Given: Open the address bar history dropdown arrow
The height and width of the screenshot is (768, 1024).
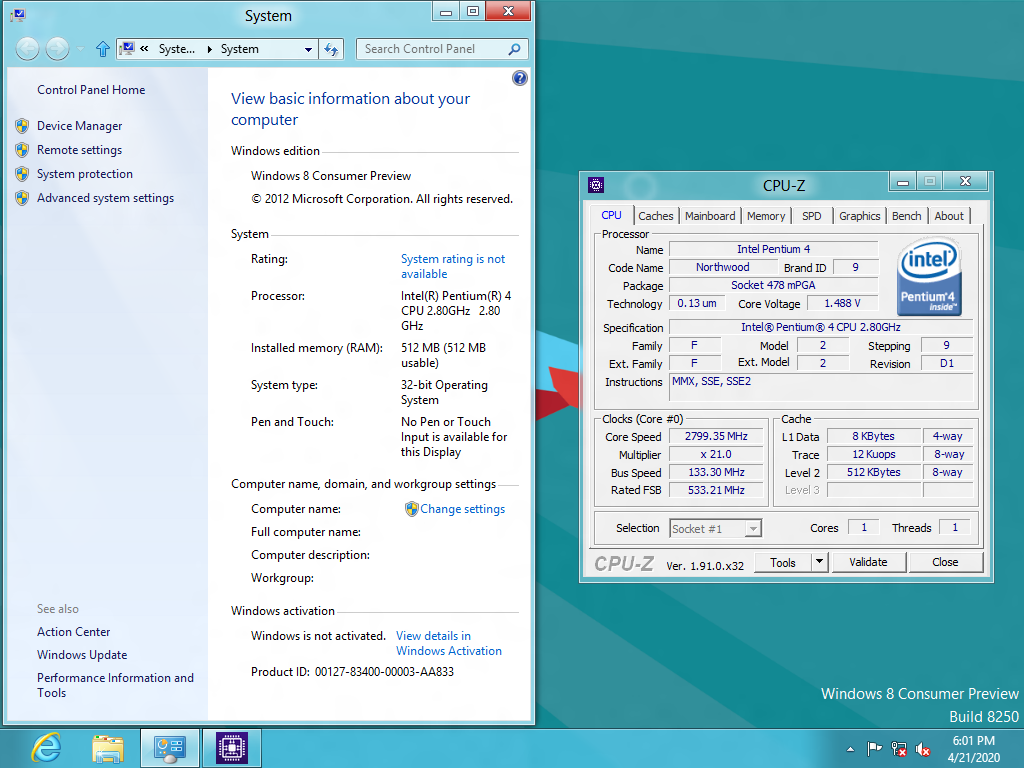Looking at the screenshot, I should [x=308, y=49].
